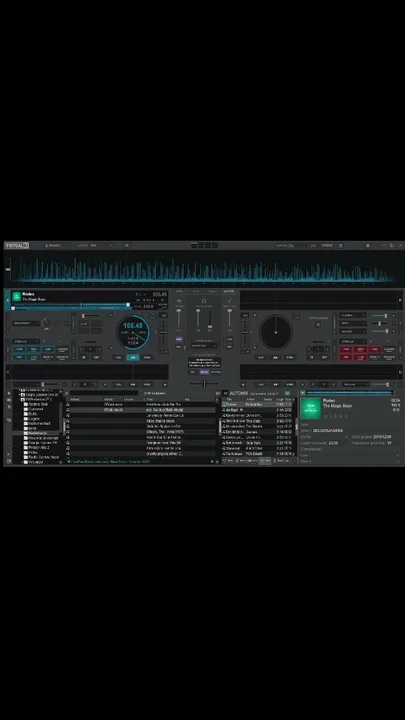Select the highlighted track row in song list
405x720 pixels.
click(142, 410)
